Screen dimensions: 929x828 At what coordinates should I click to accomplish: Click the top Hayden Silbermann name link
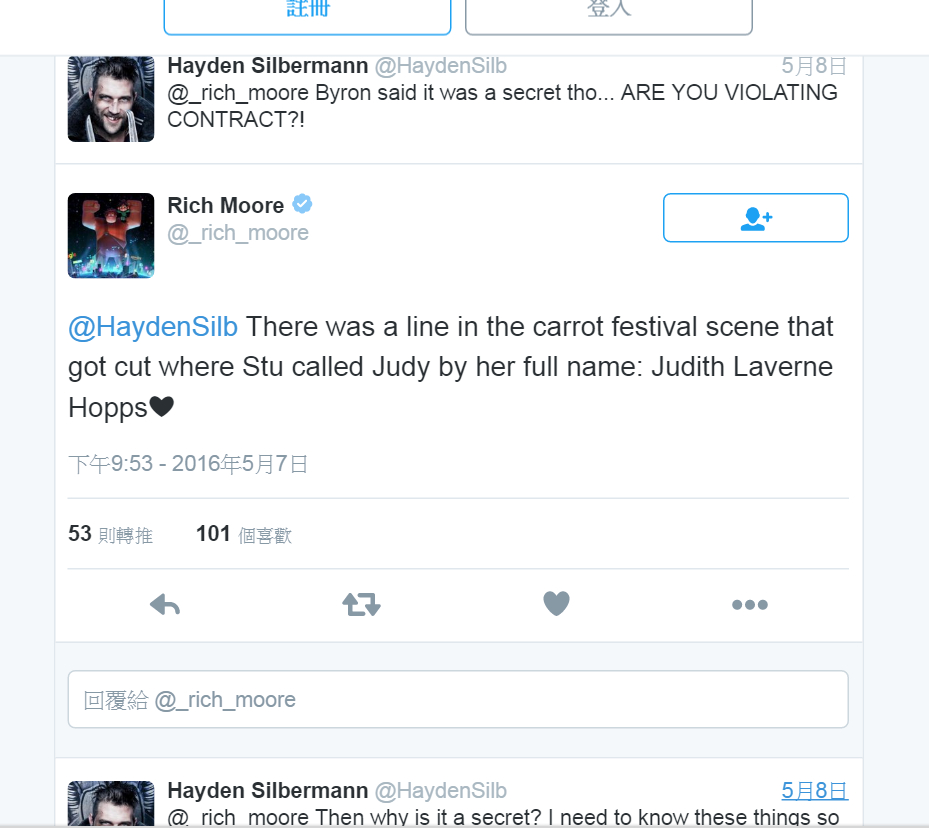[x=268, y=66]
